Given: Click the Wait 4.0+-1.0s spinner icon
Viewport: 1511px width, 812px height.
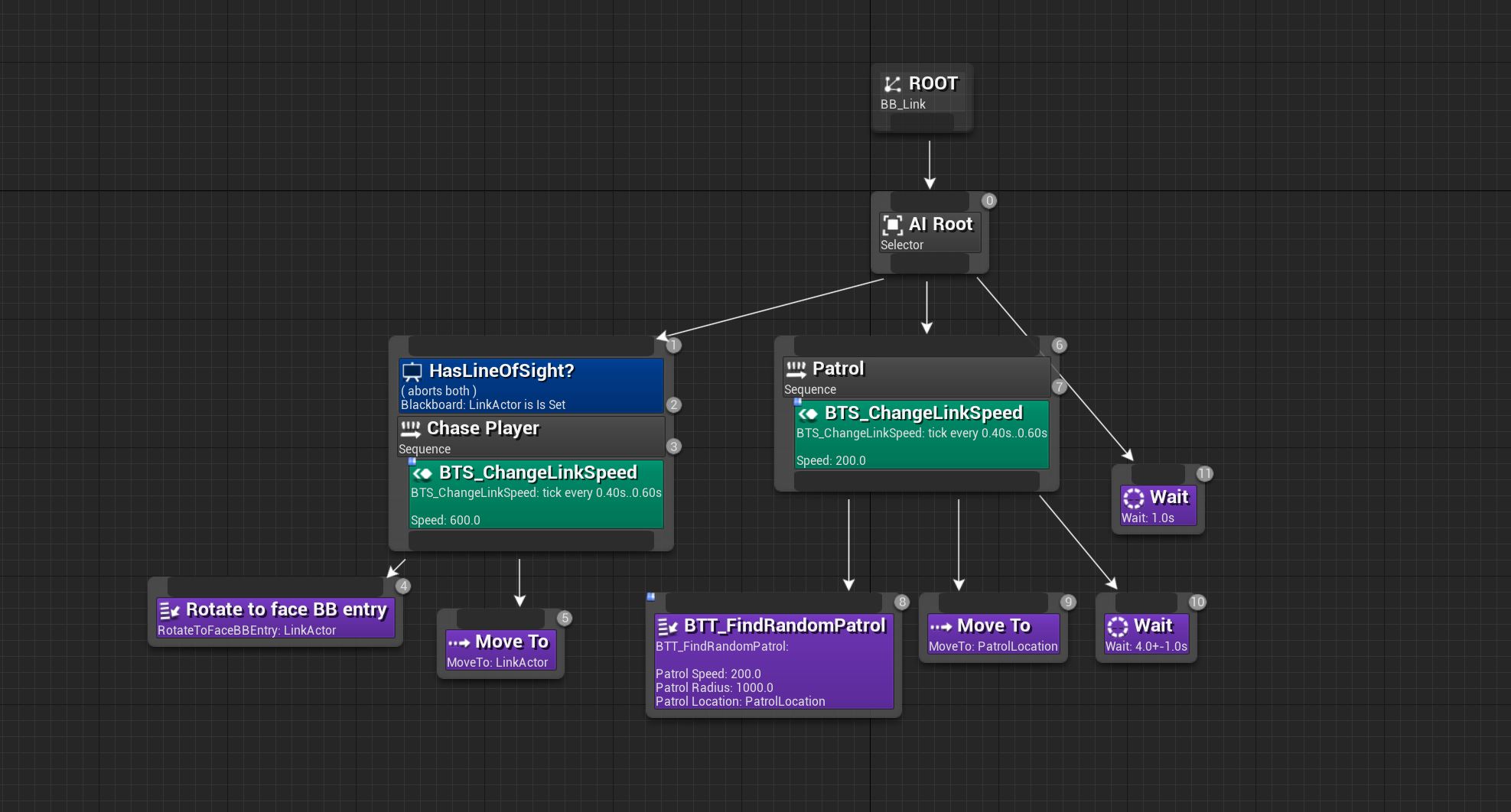Looking at the screenshot, I should click(1118, 627).
